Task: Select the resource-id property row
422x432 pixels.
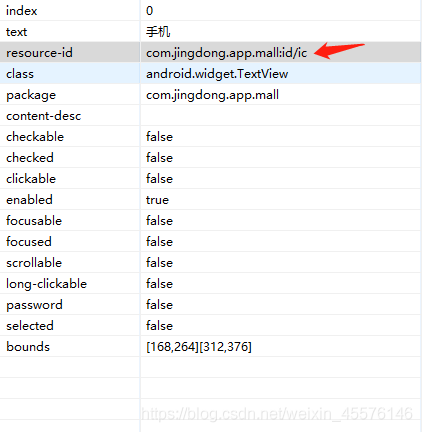Action: (210, 52)
